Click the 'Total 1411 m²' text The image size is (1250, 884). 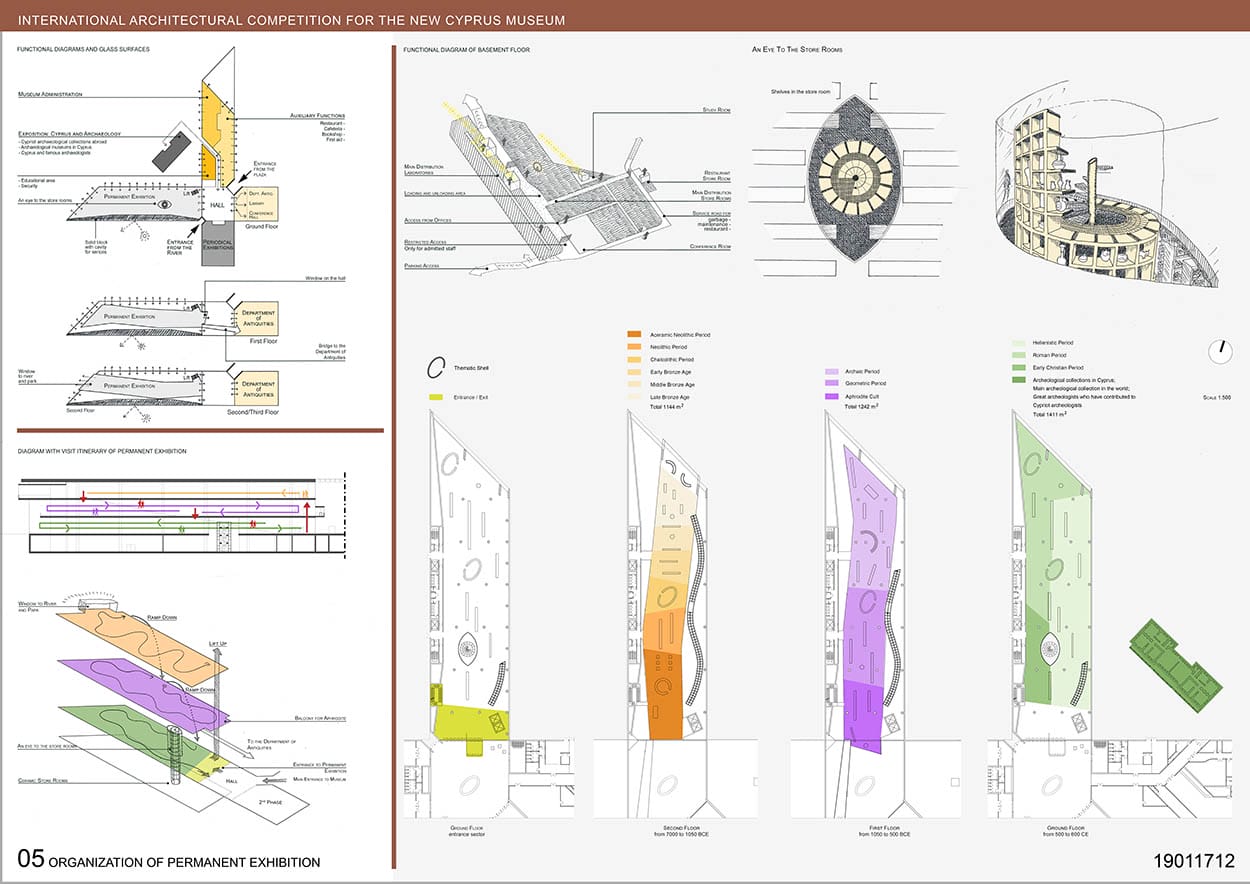pos(1051,413)
